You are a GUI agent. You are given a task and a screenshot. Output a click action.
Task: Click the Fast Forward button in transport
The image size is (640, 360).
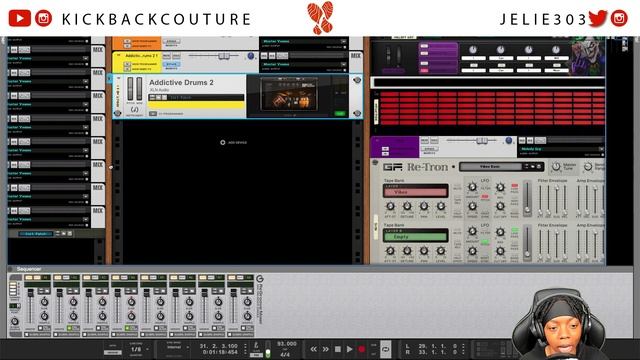click(x=326, y=349)
